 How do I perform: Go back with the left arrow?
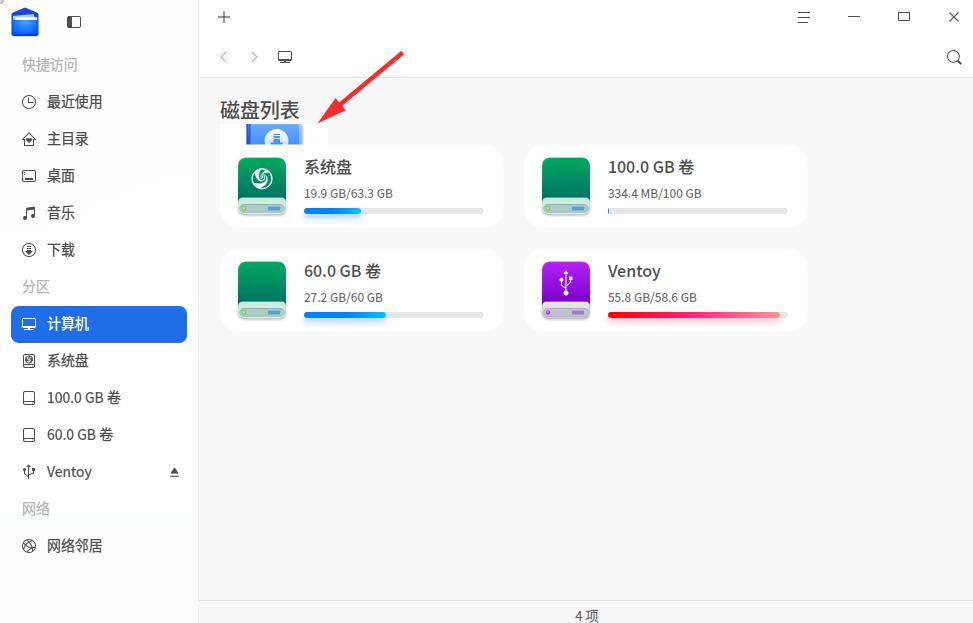pos(224,57)
